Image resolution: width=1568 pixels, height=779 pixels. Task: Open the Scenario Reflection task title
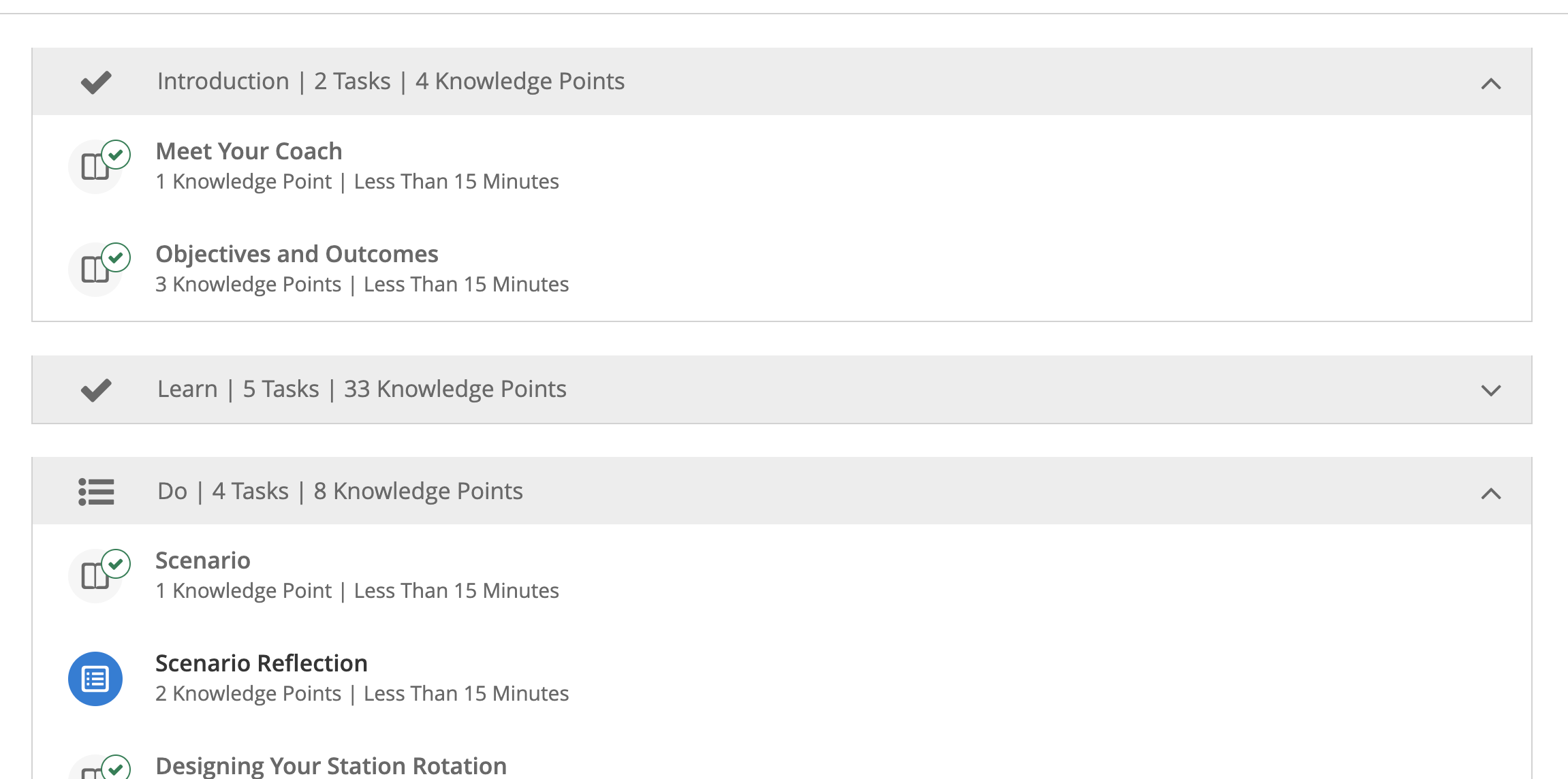262,663
